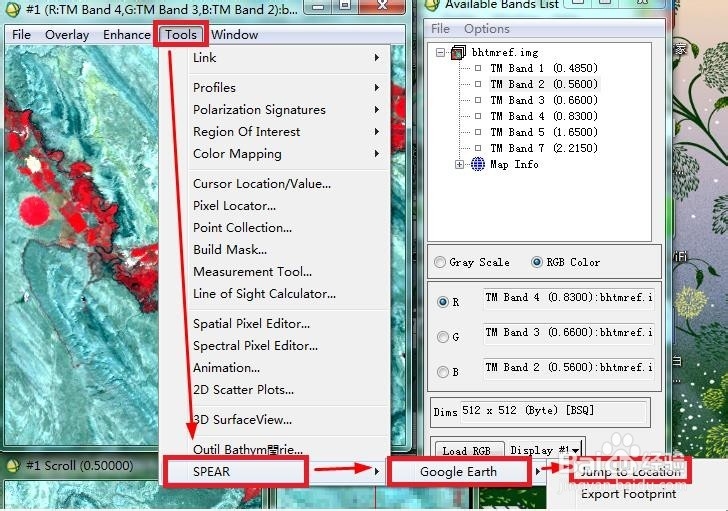The height and width of the screenshot is (511, 728).
Task: Collapse the bhtmref.img tree node
Action: 440,52
